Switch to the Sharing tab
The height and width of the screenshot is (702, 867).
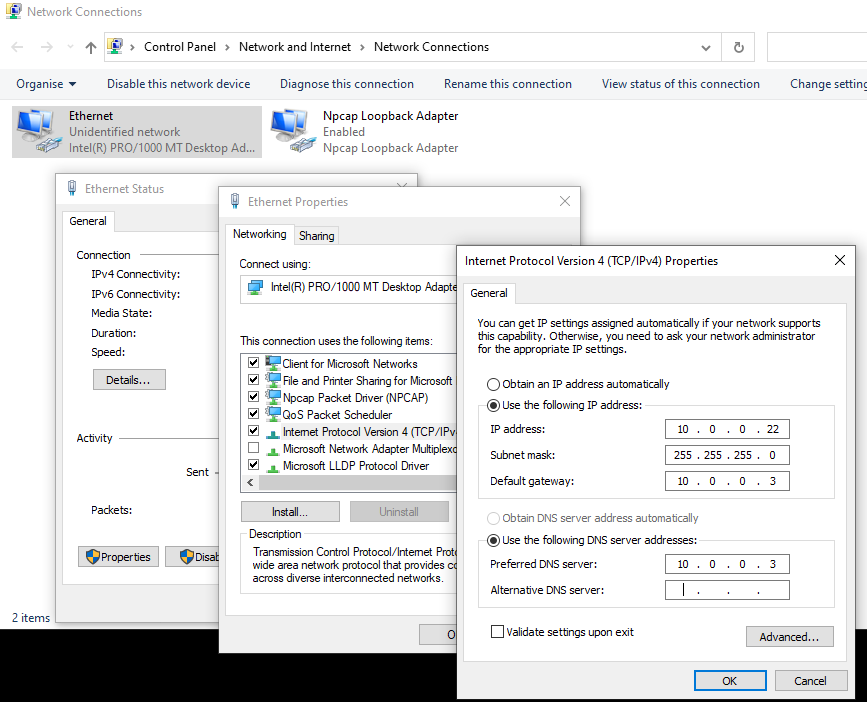[x=316, y=235]
